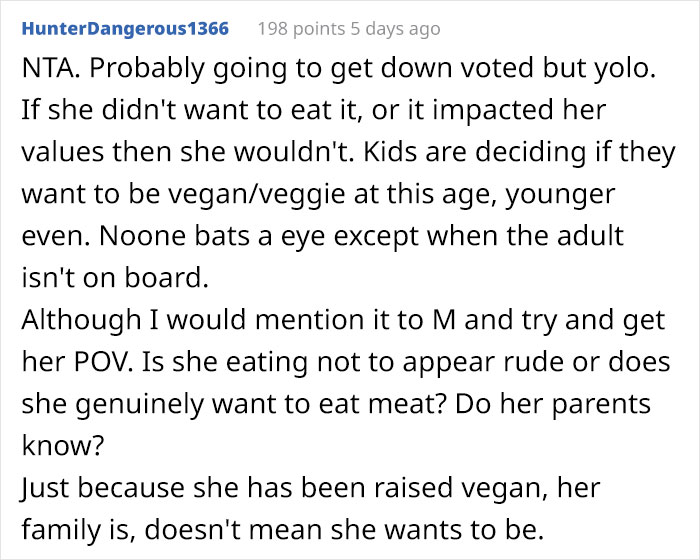
Task: Click the phrase 'down voted' in first line
Action: tap(457, 68)
